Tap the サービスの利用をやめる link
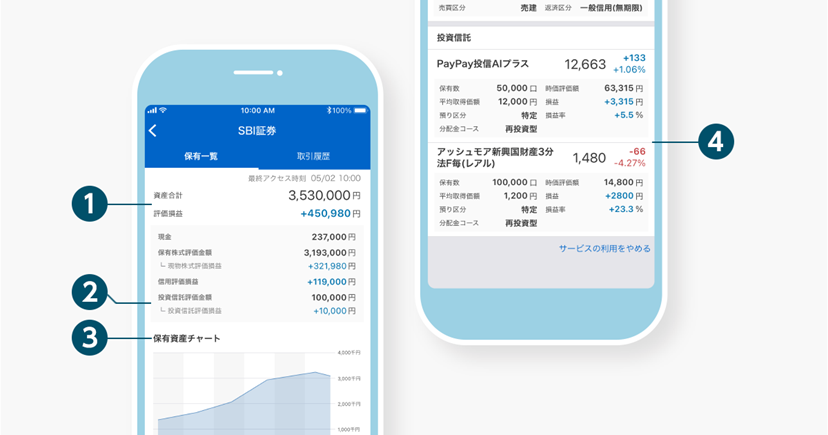The image size is (828, 435). point(605,249)
